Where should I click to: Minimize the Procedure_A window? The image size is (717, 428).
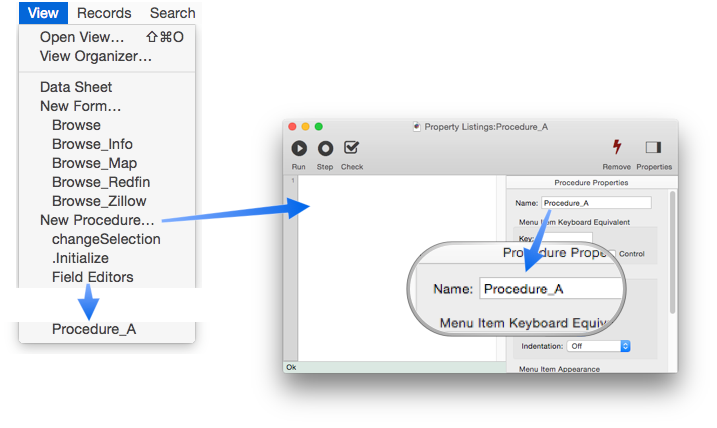[305, 127]
